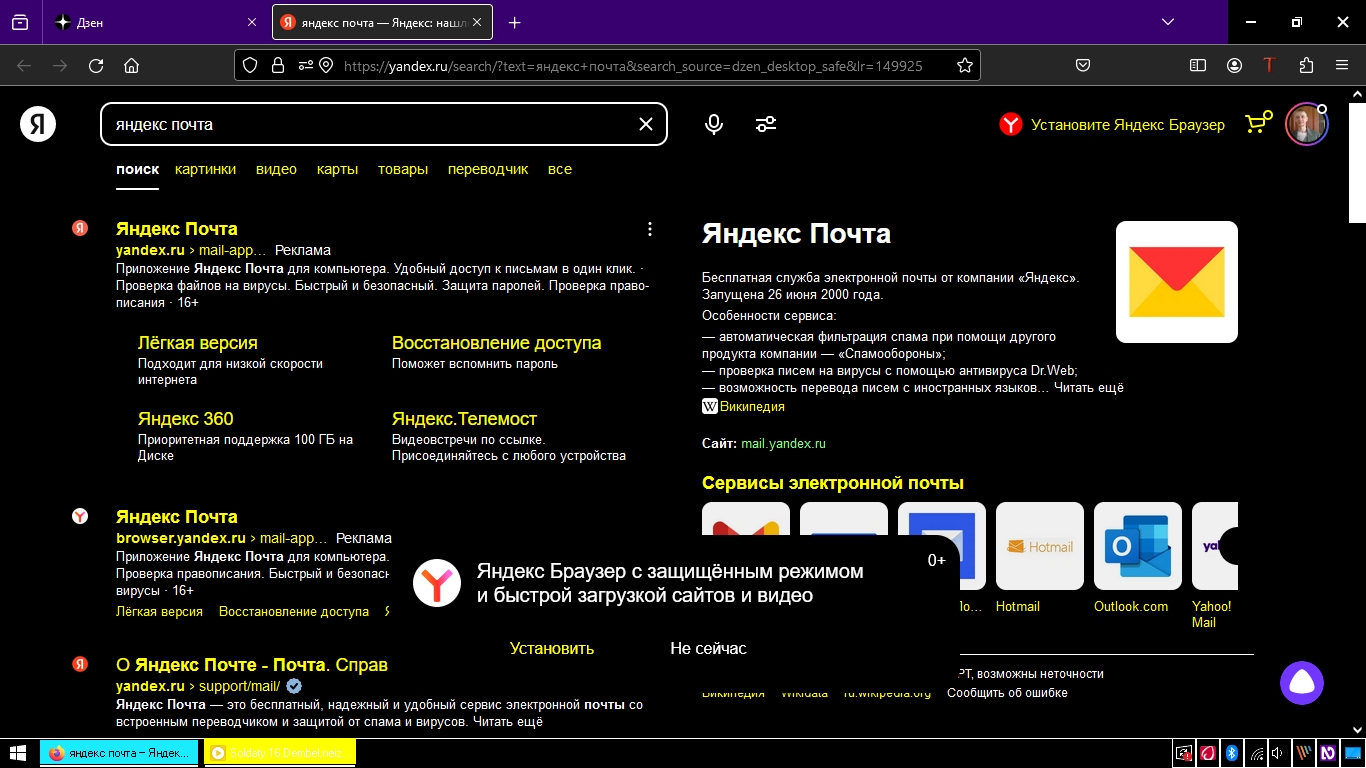The image size is (1366, 768).
Task: Open the volume speaker tray icon
Action: (x=1279, y=753)
